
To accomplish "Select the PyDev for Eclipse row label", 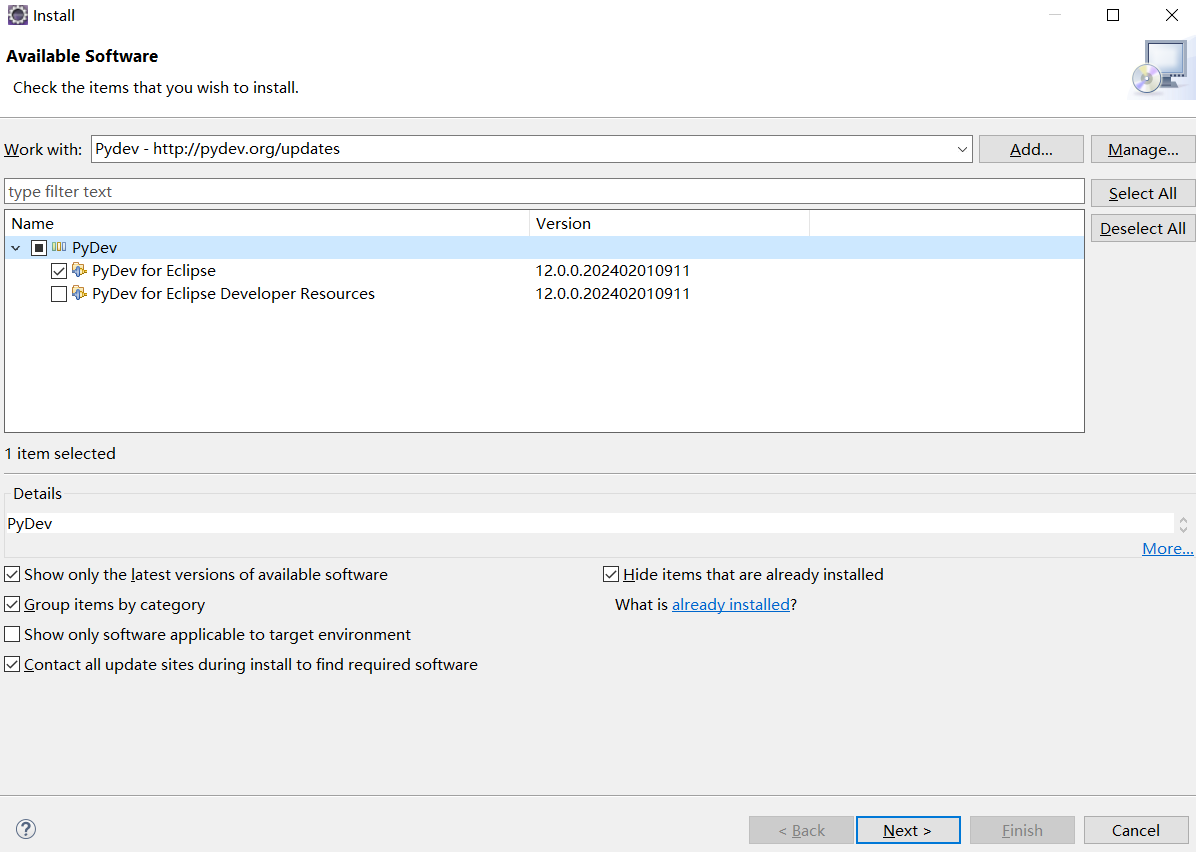I will point(154,271).
